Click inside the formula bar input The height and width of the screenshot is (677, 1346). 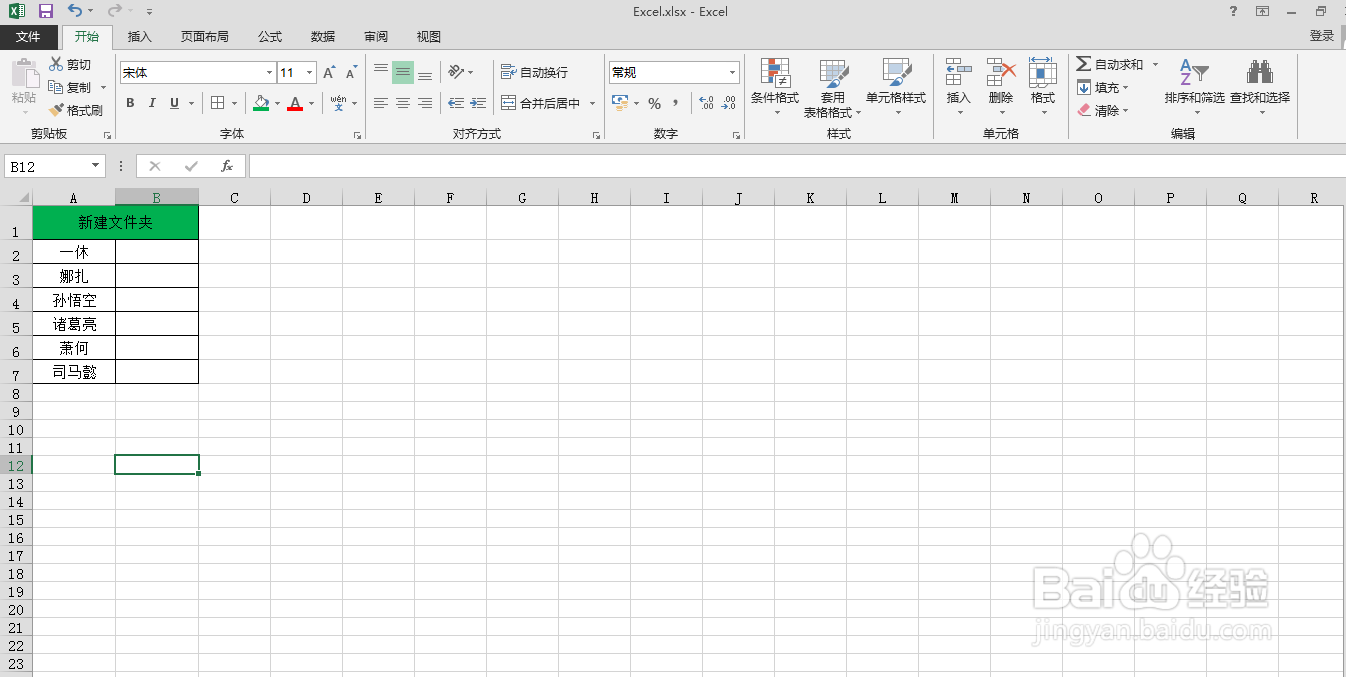click(x=797, y=166)
